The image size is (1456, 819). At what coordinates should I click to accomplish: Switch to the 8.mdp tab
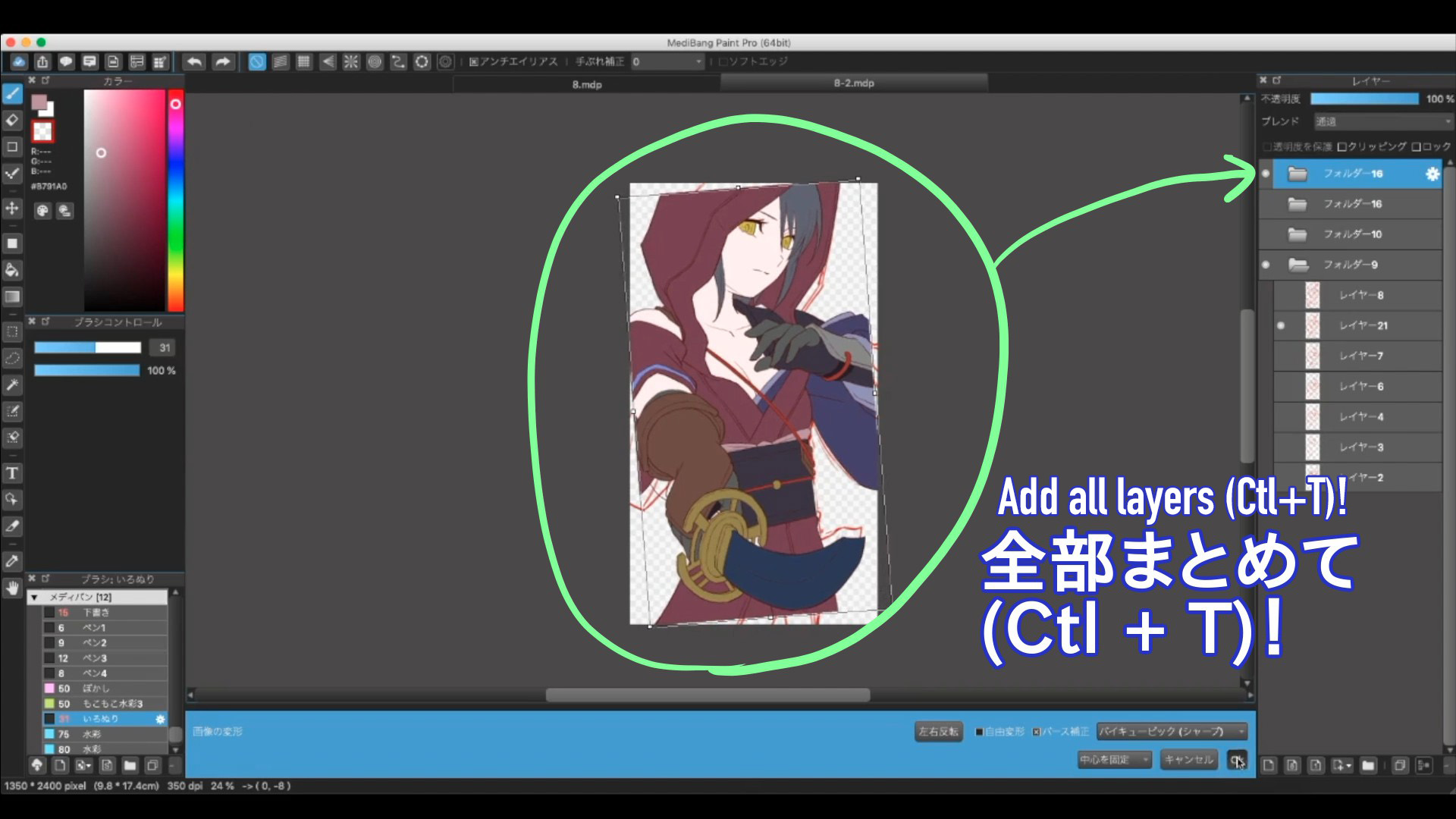[x=587, y=84]
